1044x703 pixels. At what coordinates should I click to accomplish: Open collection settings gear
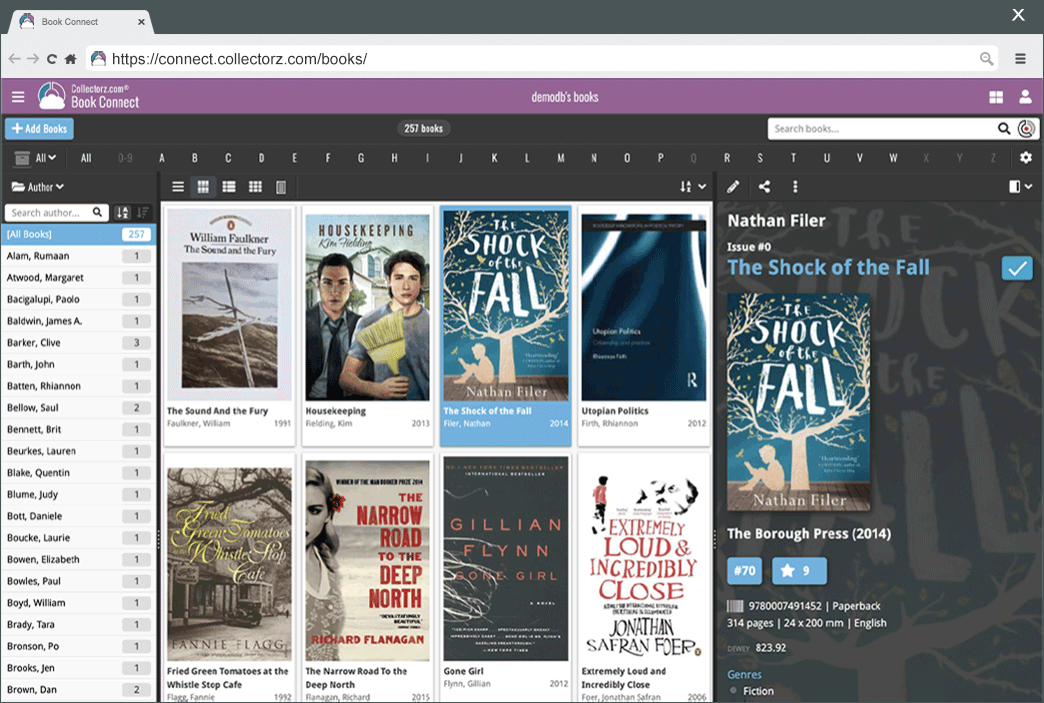click(1026, 157)
